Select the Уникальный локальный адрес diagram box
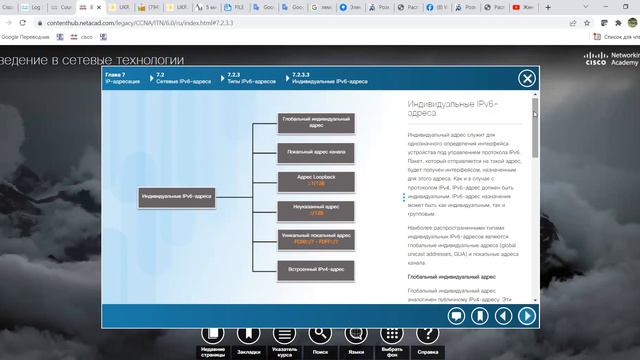 tap(316, 240)
